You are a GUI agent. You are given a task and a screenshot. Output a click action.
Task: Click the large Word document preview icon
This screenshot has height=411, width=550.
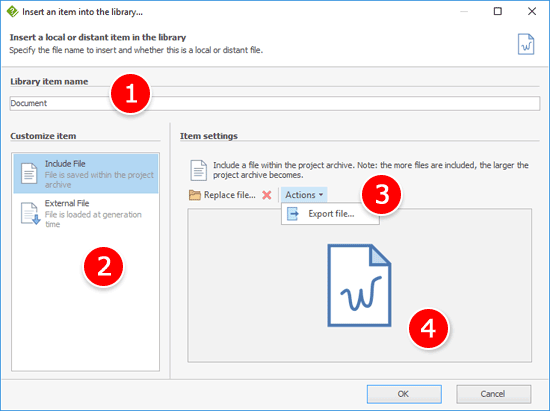tap(359, 285)
